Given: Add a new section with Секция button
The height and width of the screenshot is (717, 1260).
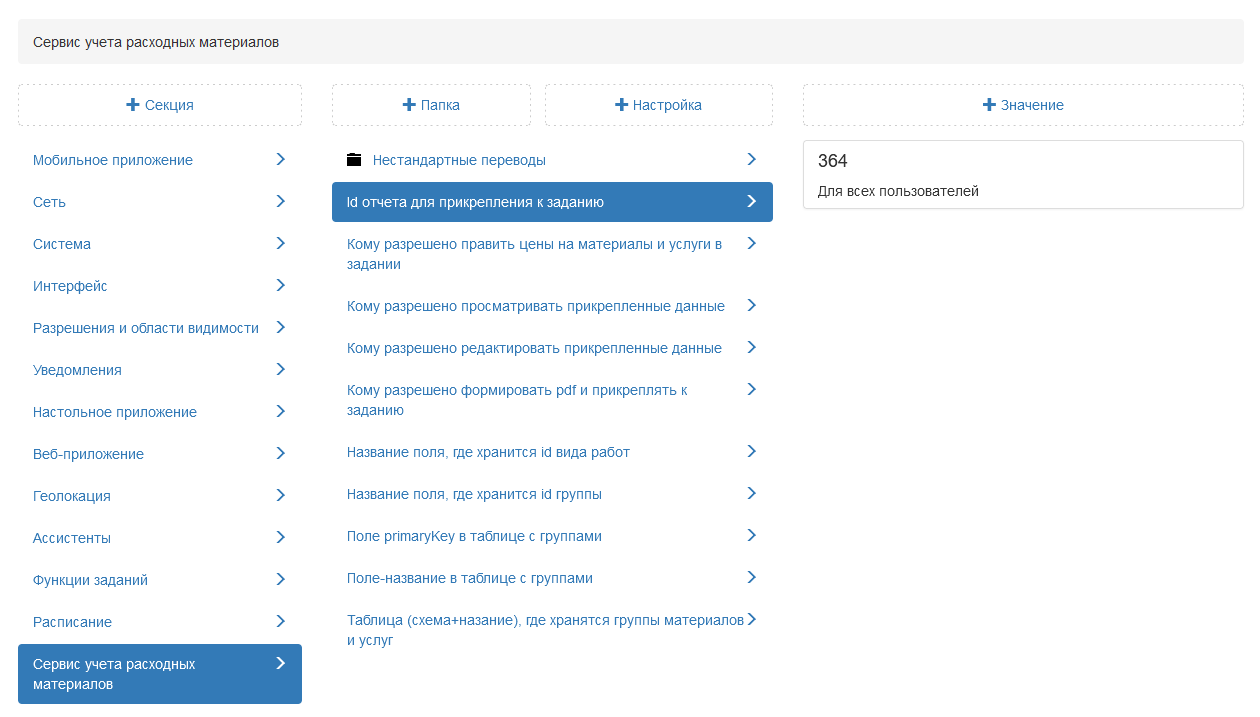Looking at the screenshot, I should tap(160, 105).
